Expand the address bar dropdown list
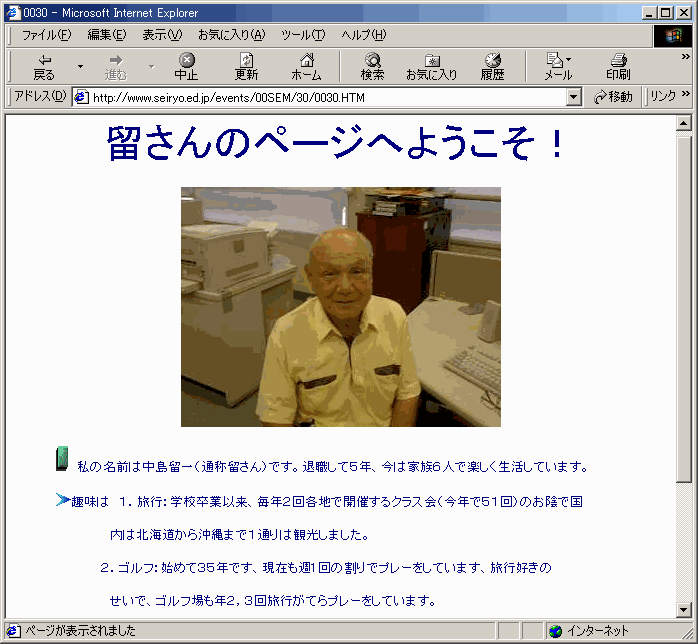 [574, 97]
